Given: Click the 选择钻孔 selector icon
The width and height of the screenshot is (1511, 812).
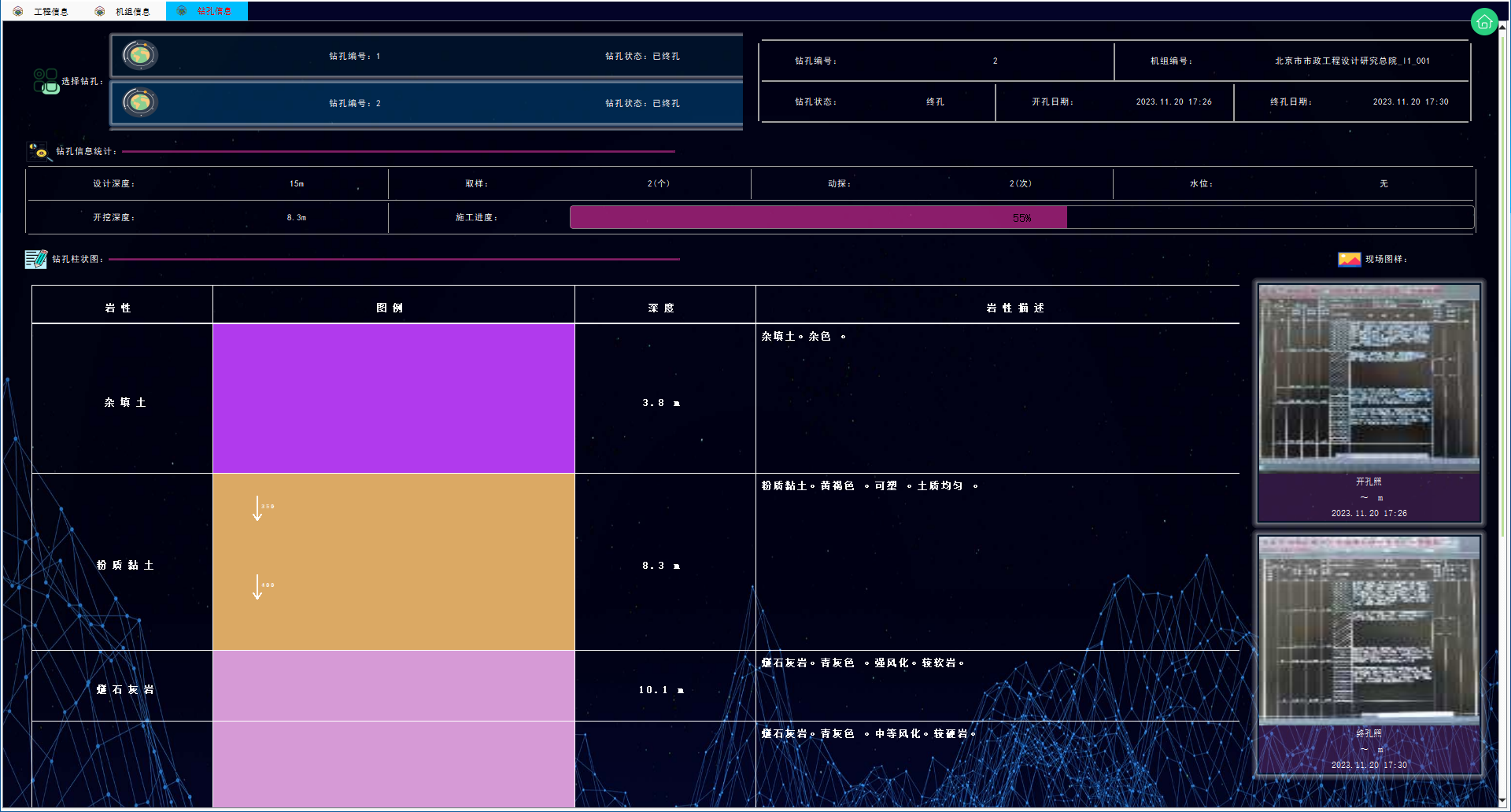Looking at the screenshot, I should (46, 81).
